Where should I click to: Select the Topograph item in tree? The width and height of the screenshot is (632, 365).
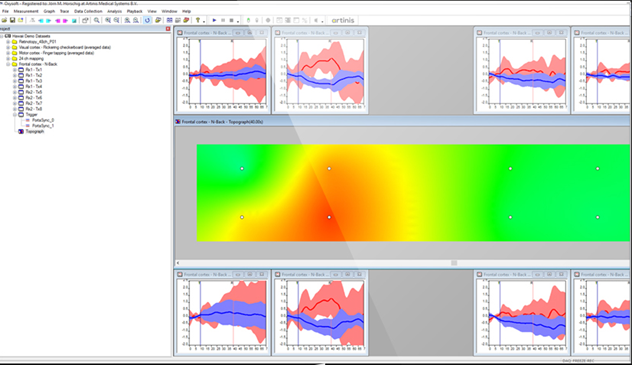pyautogui.click(x=35, y=131)
